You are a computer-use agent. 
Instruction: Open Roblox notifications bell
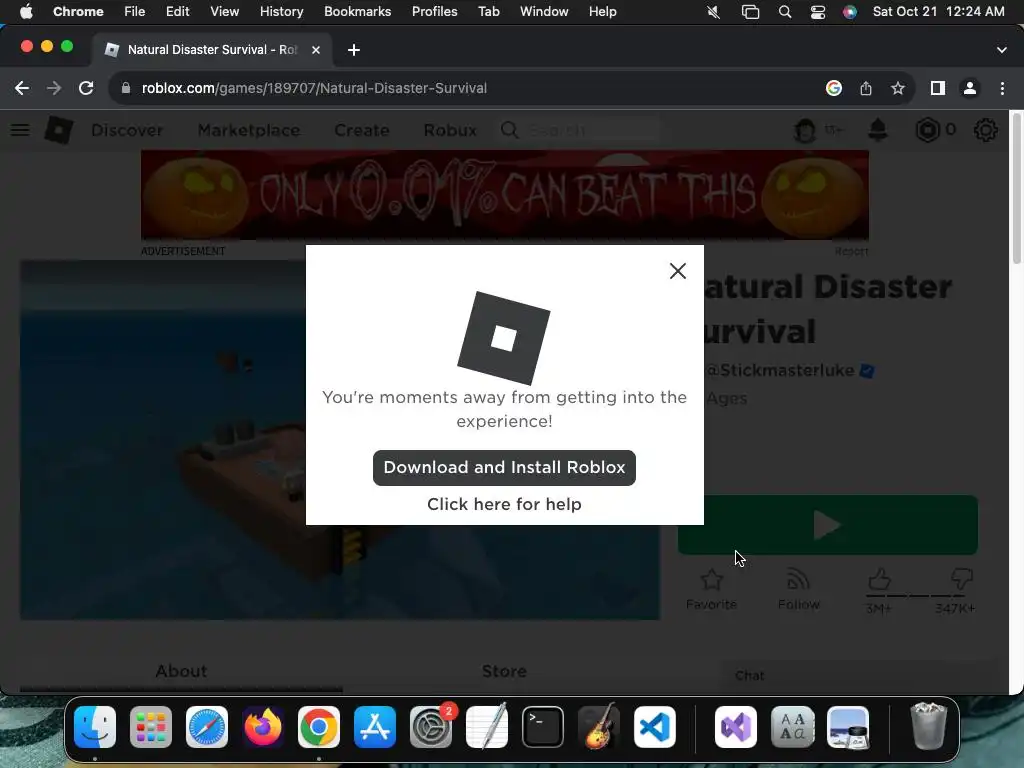coord(878,130)
